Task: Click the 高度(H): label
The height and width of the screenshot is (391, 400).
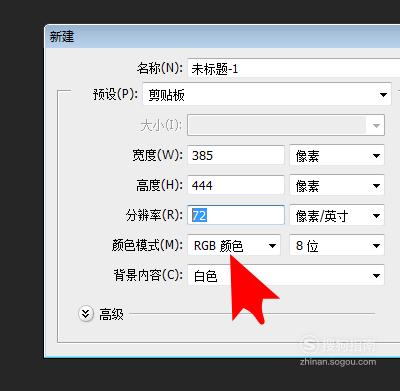Action: [159, 185]
